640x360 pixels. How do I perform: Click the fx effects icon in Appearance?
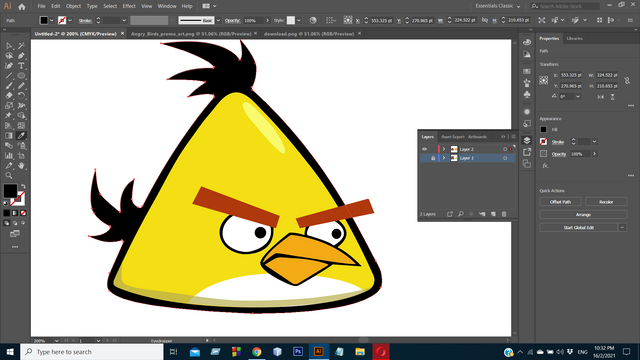[x=545, y=166]
